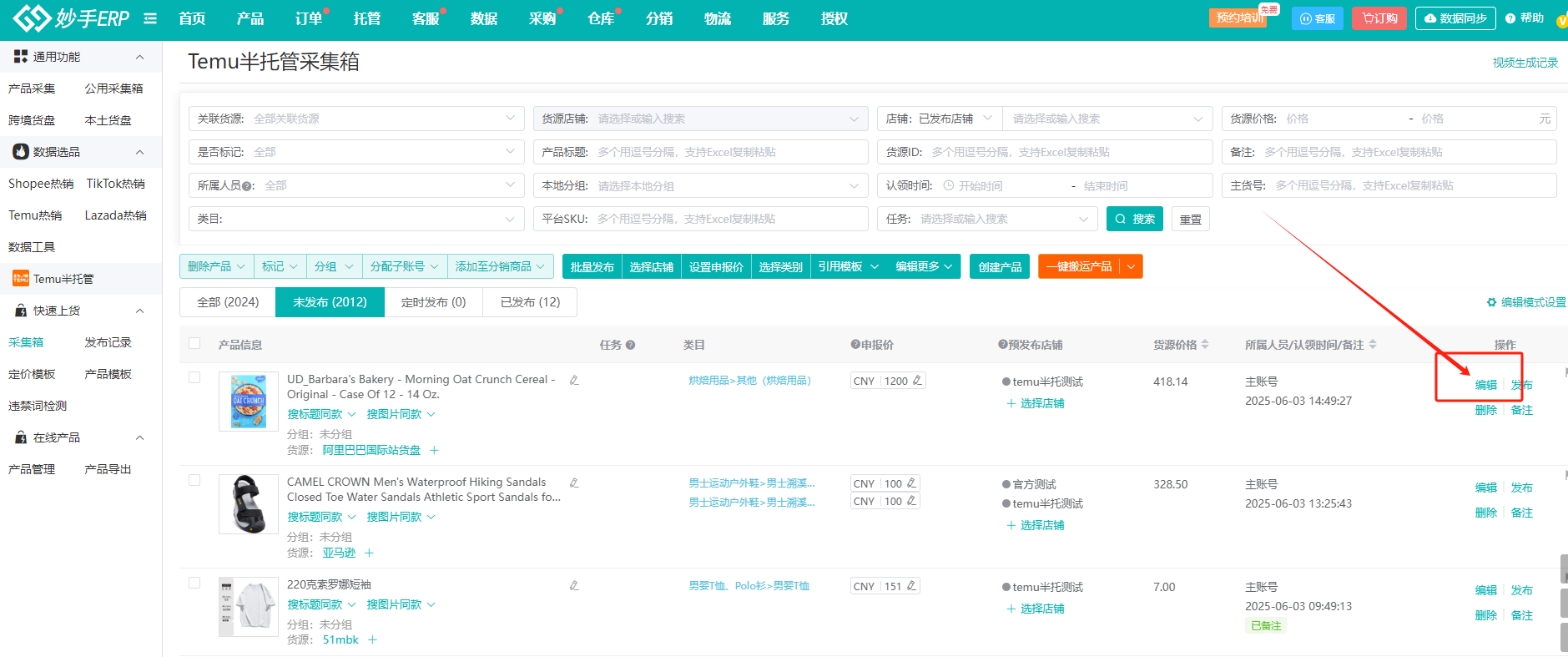The image size is (1568, 657).
Task: Open the 任务 filter dropdown
Action: click(987, 219)
